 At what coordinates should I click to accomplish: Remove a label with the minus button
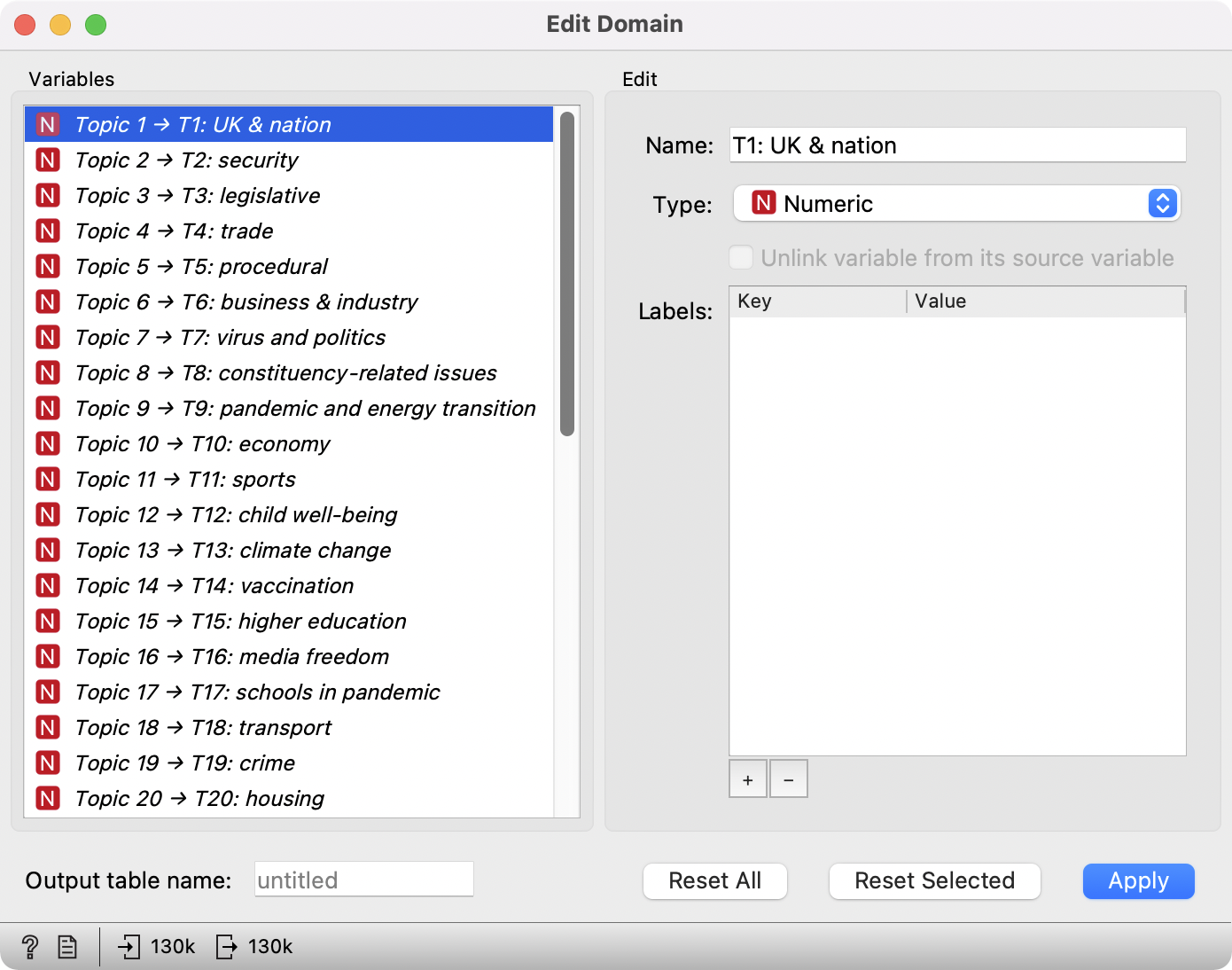click(788, 779)
